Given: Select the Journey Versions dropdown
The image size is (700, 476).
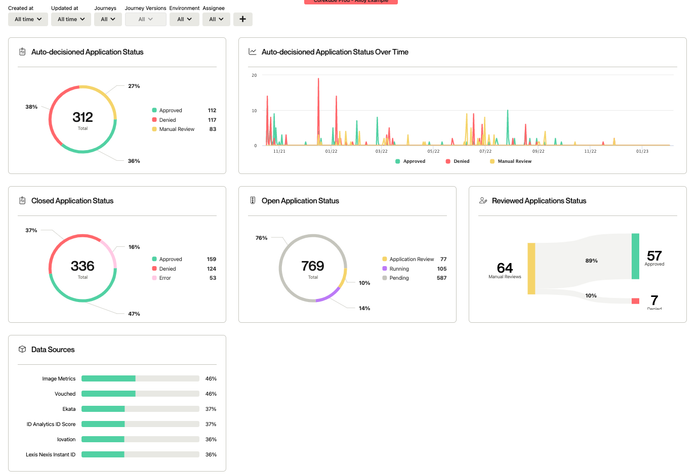Looking at the screenshot, I should pos(146,19).
